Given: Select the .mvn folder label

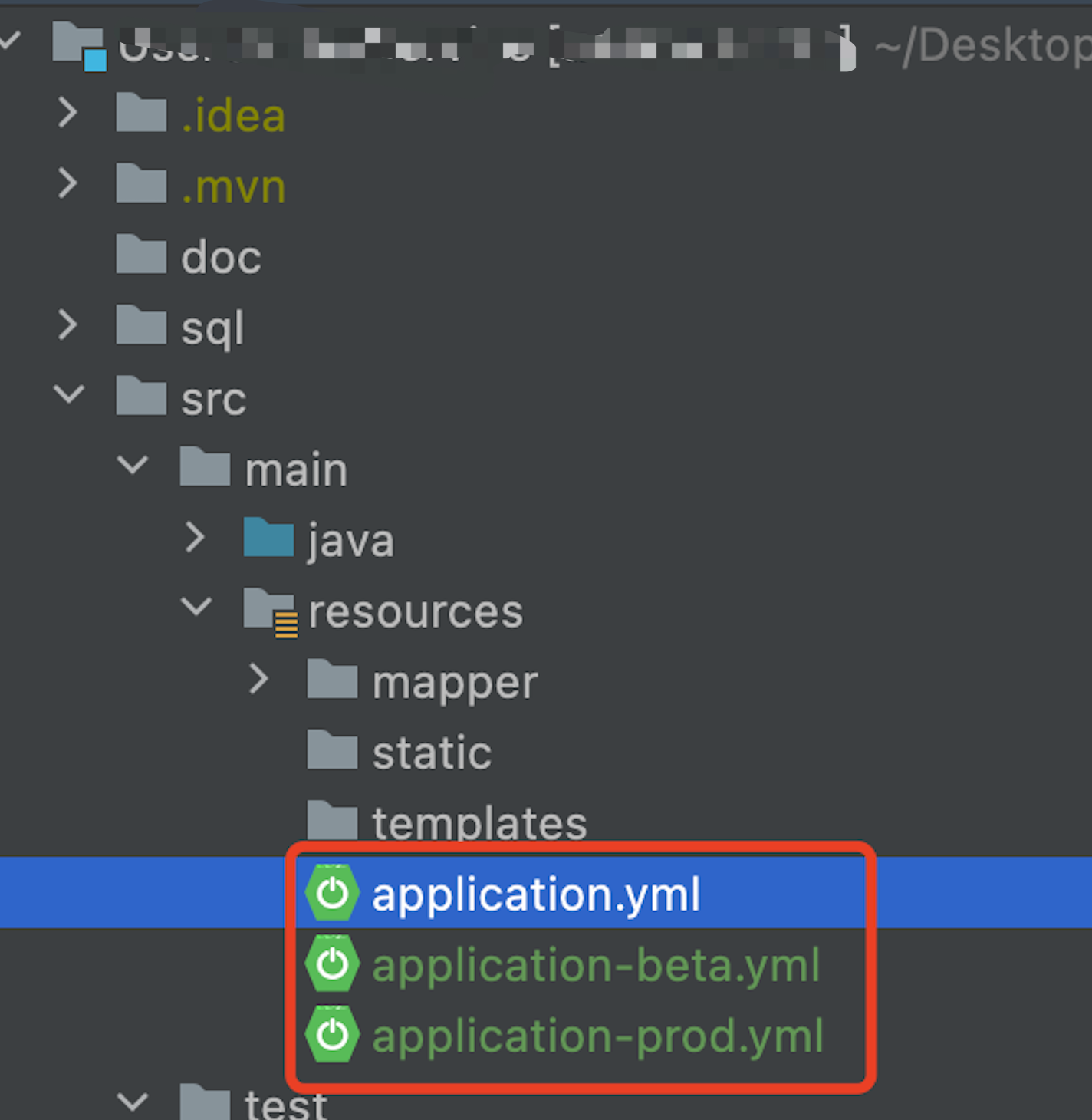Looking at the screenshot, I should point(234,188).
